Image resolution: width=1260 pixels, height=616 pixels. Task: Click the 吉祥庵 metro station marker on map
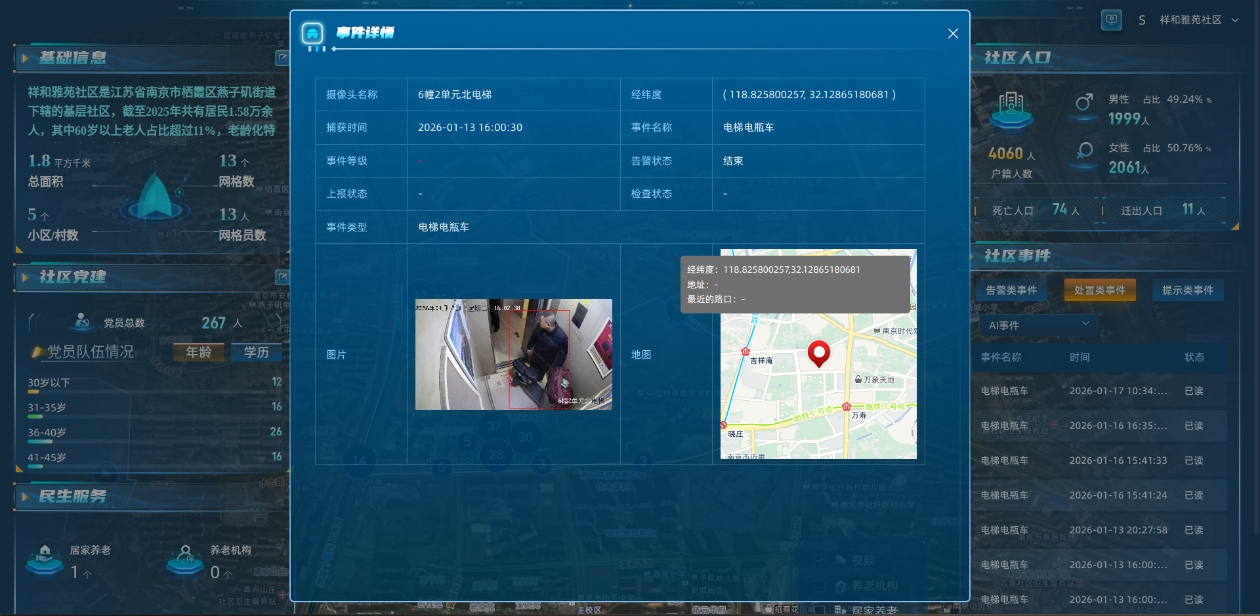coord(745,351)
